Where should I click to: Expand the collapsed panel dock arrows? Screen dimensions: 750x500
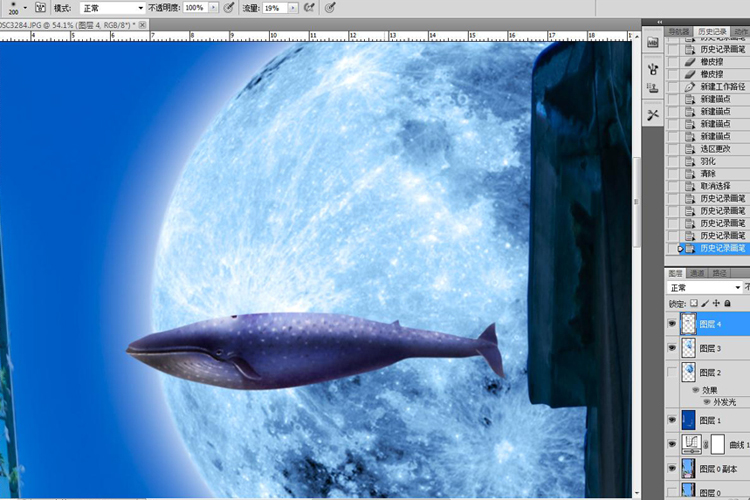tap(660, 22)
